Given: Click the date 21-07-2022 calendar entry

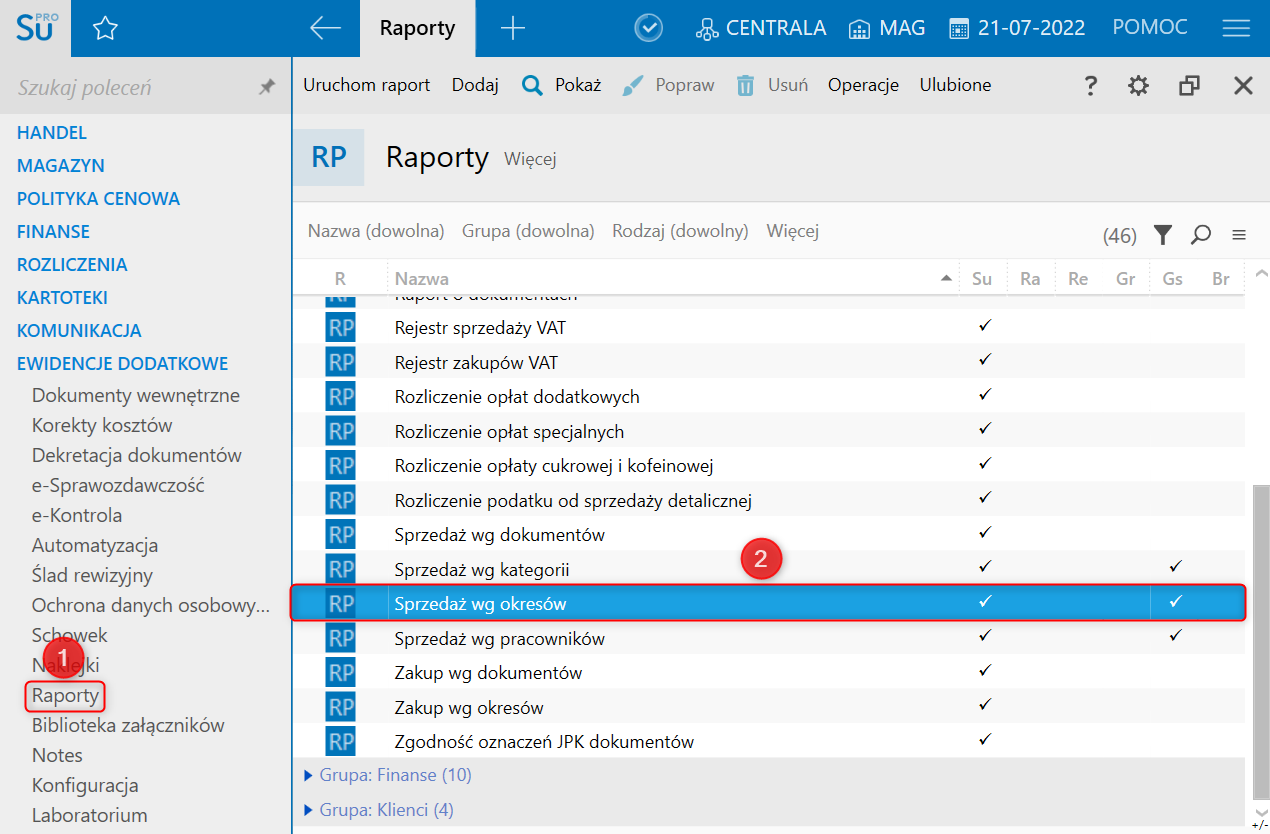Looking at the screenshot, I should tap(1017, 28).
